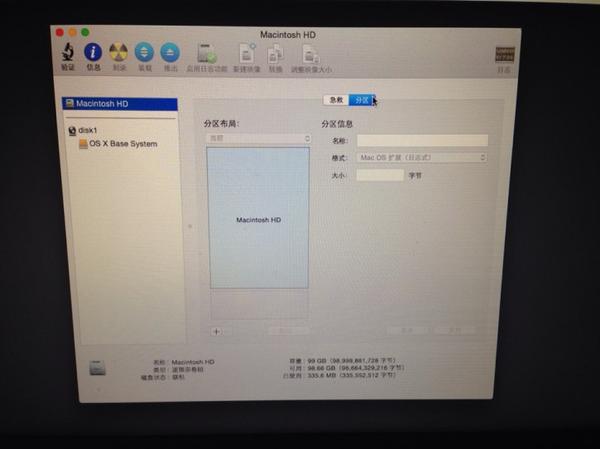600x449 pixels.
Task: Click the Macintosh HD icon in sidebar
Action: (x=69, y=103)
